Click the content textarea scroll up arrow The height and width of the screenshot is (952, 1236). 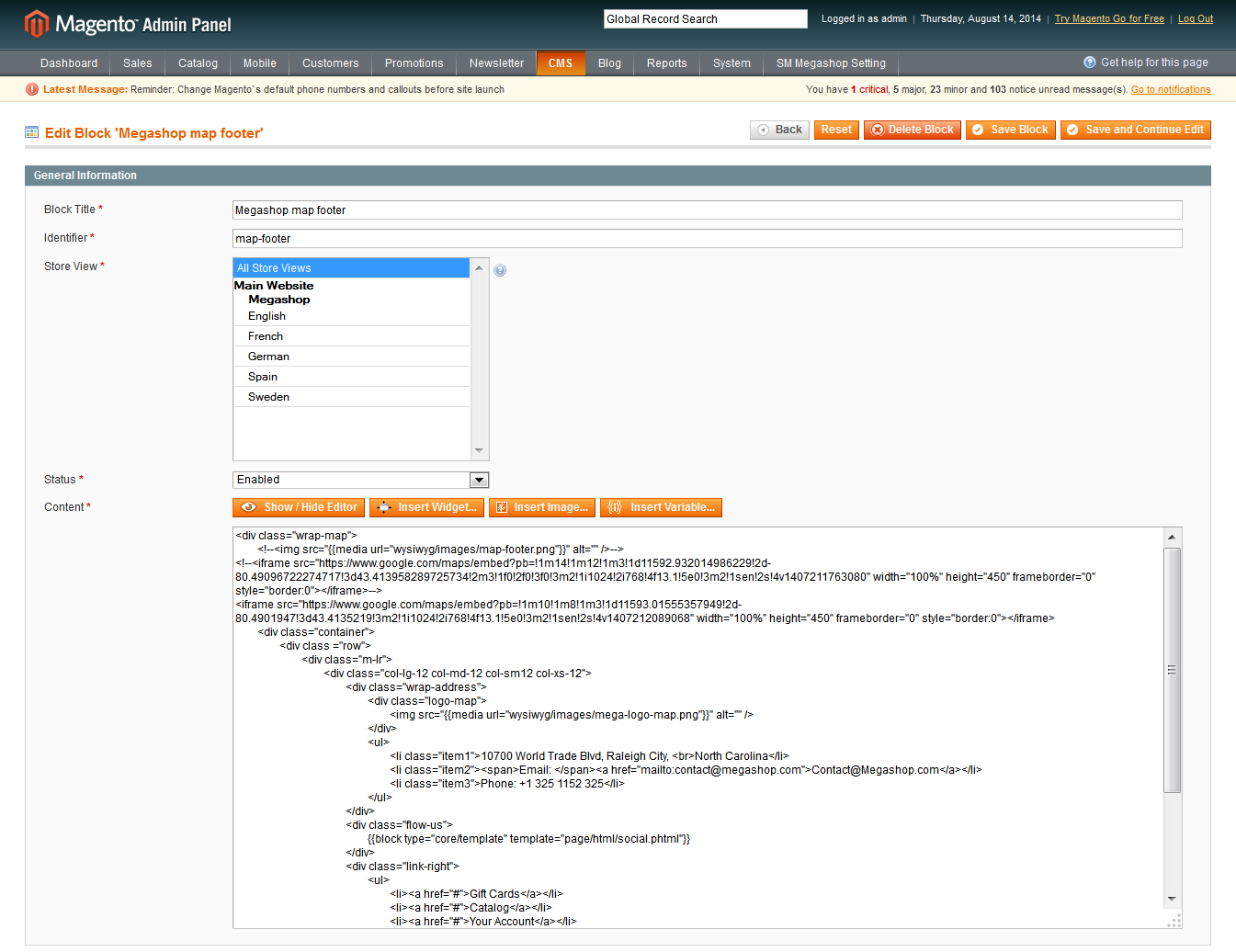tap(1172, 537)
